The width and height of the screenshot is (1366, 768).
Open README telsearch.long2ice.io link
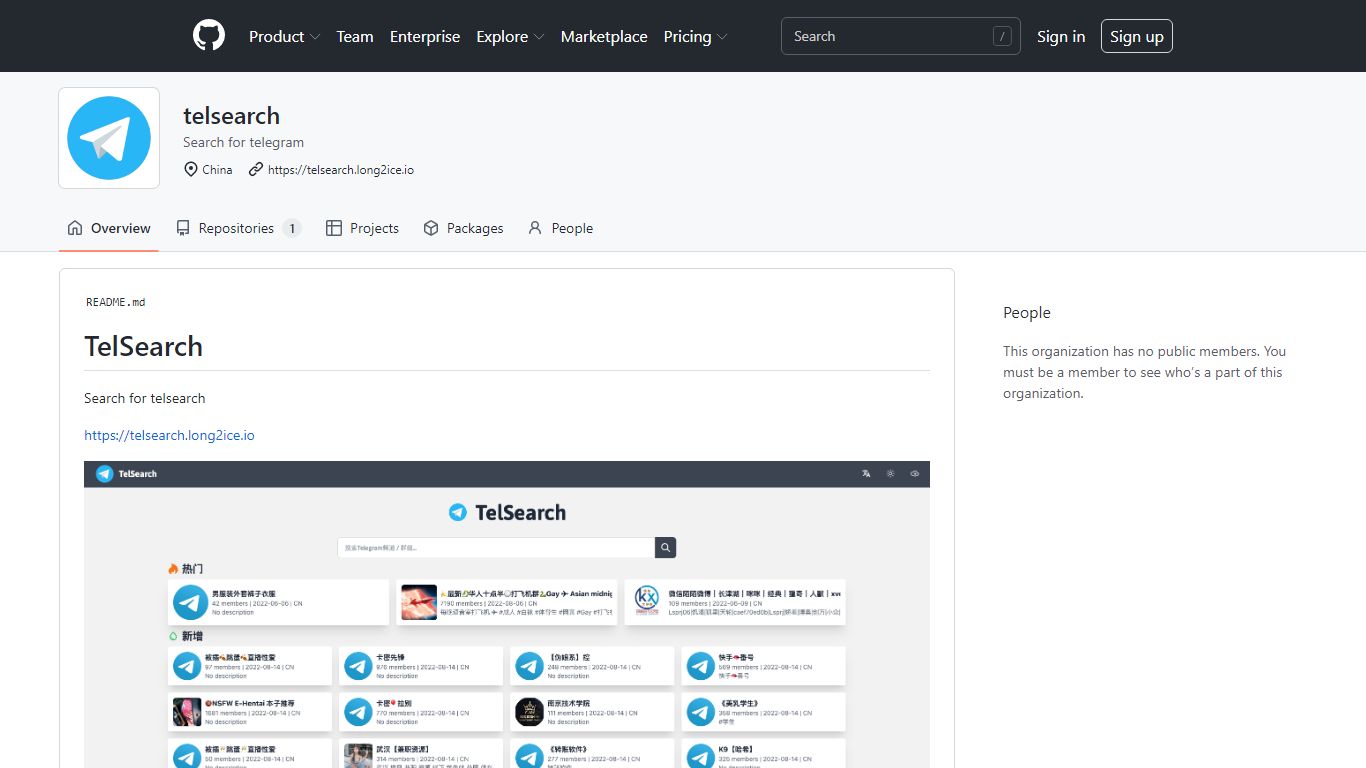tap(169, 435)
